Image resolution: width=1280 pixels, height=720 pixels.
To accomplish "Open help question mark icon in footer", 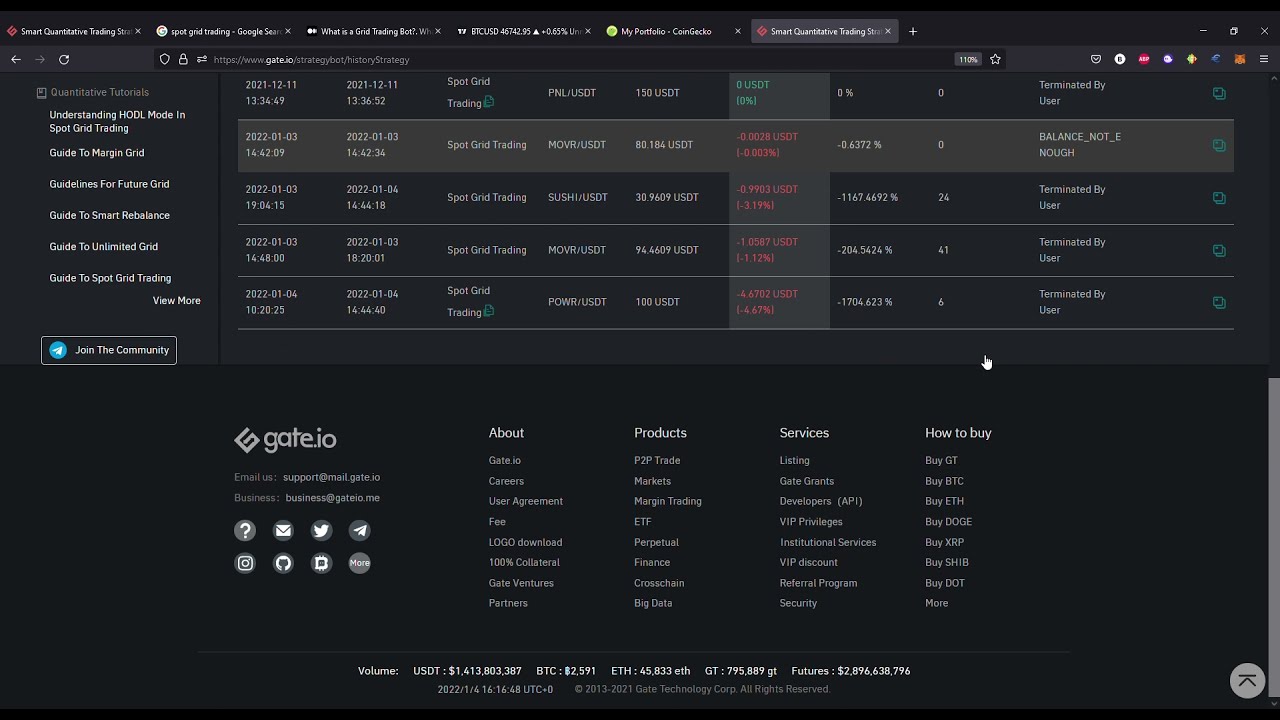I will (x=245, y=531).
